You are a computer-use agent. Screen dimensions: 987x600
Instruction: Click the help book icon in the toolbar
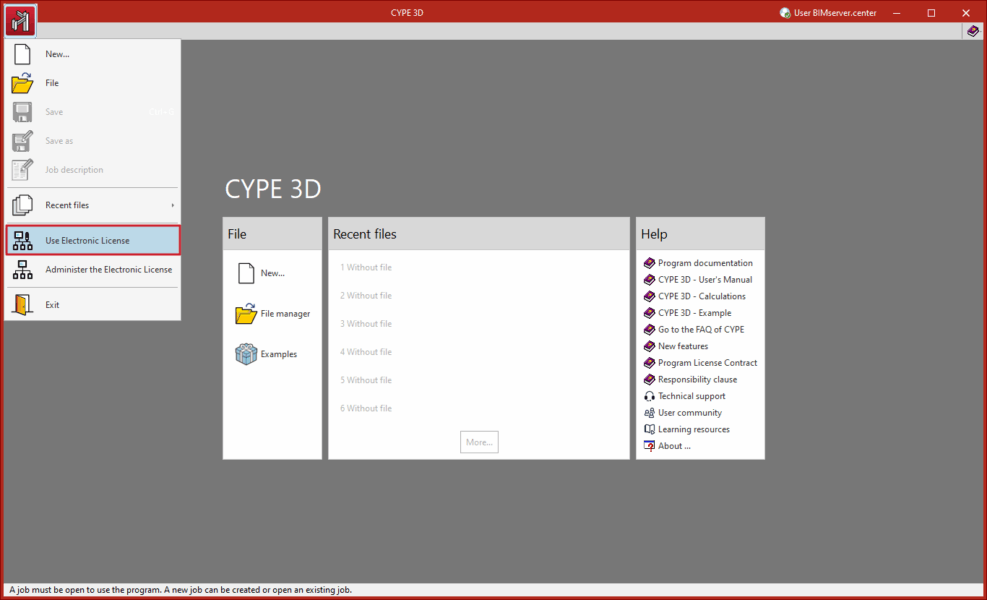(971, 31)
